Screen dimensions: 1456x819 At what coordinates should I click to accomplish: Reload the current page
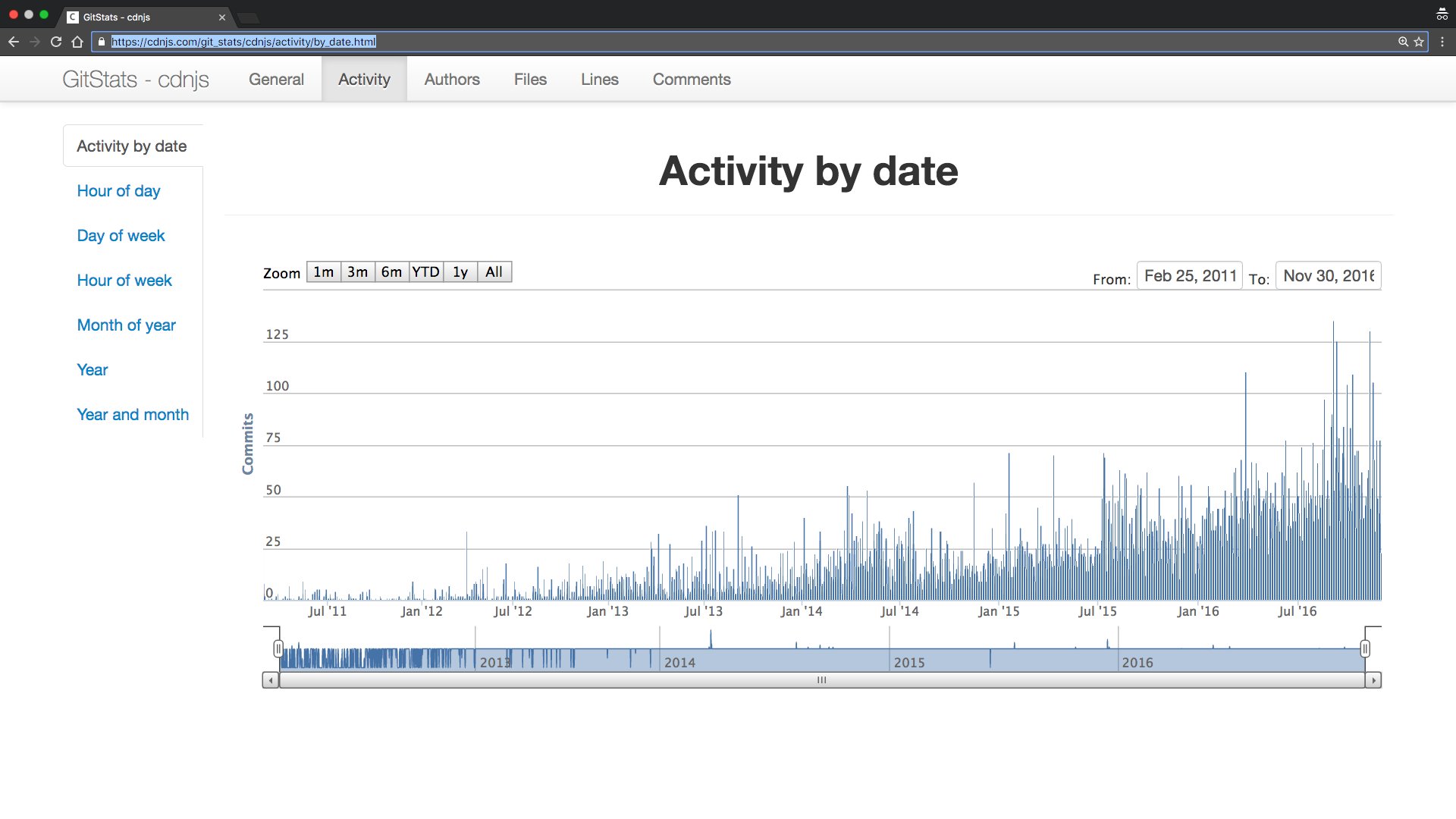(x=56, y=42)
